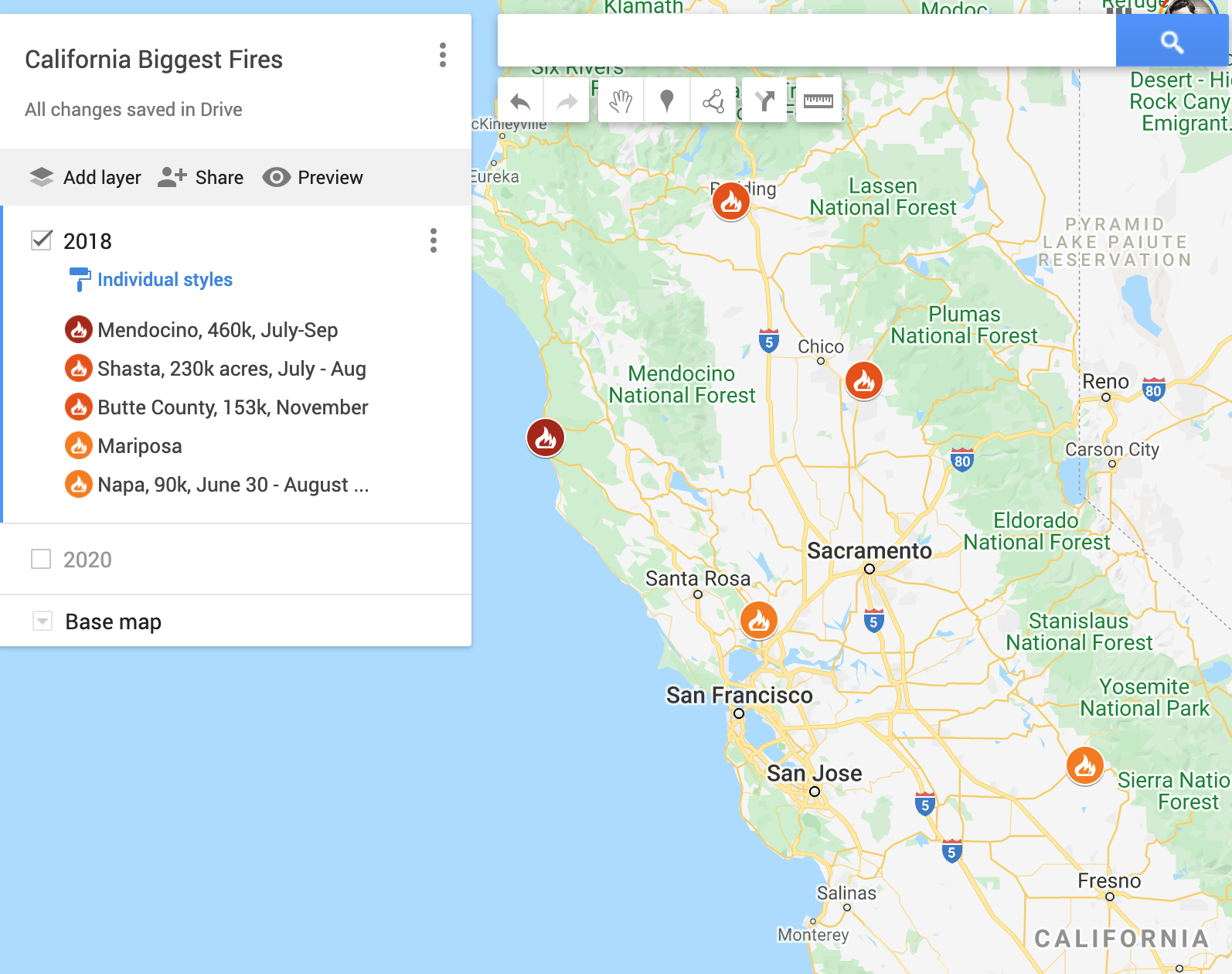The width and height of the screenshot is (1232, 974).
Task: Click dark red fire marker on coast
Action: [546, 438]
